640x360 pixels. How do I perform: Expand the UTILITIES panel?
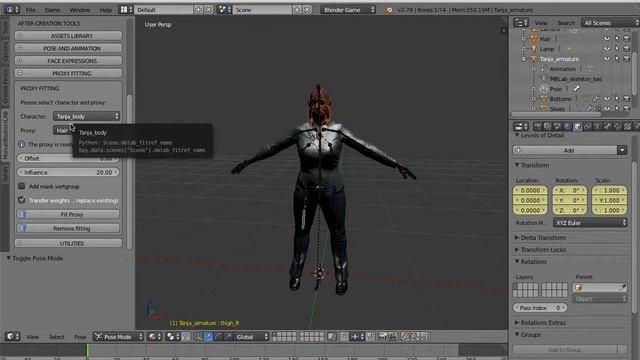[69, 243]
